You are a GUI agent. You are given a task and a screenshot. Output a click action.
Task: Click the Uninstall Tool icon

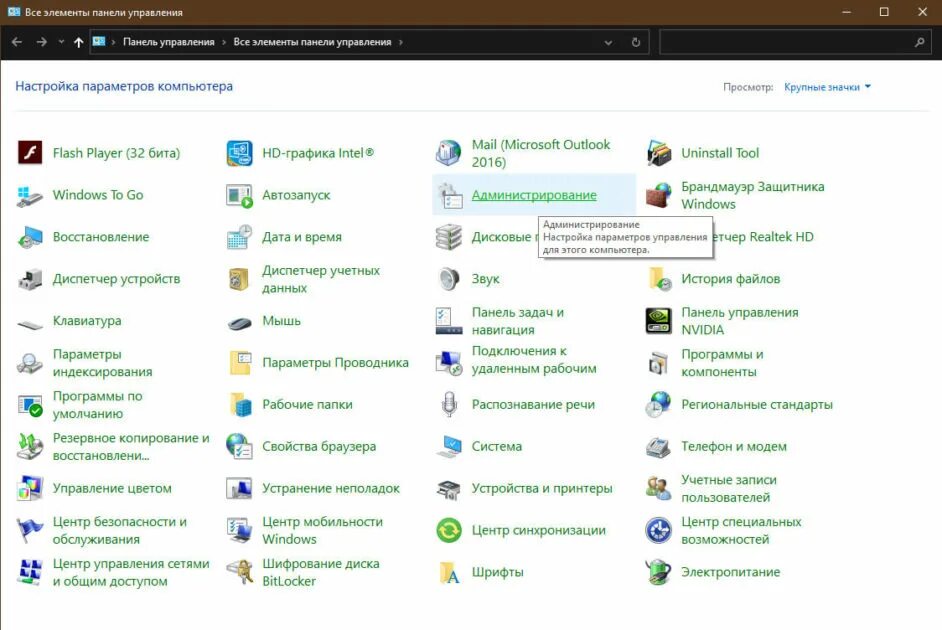(658, 153)
